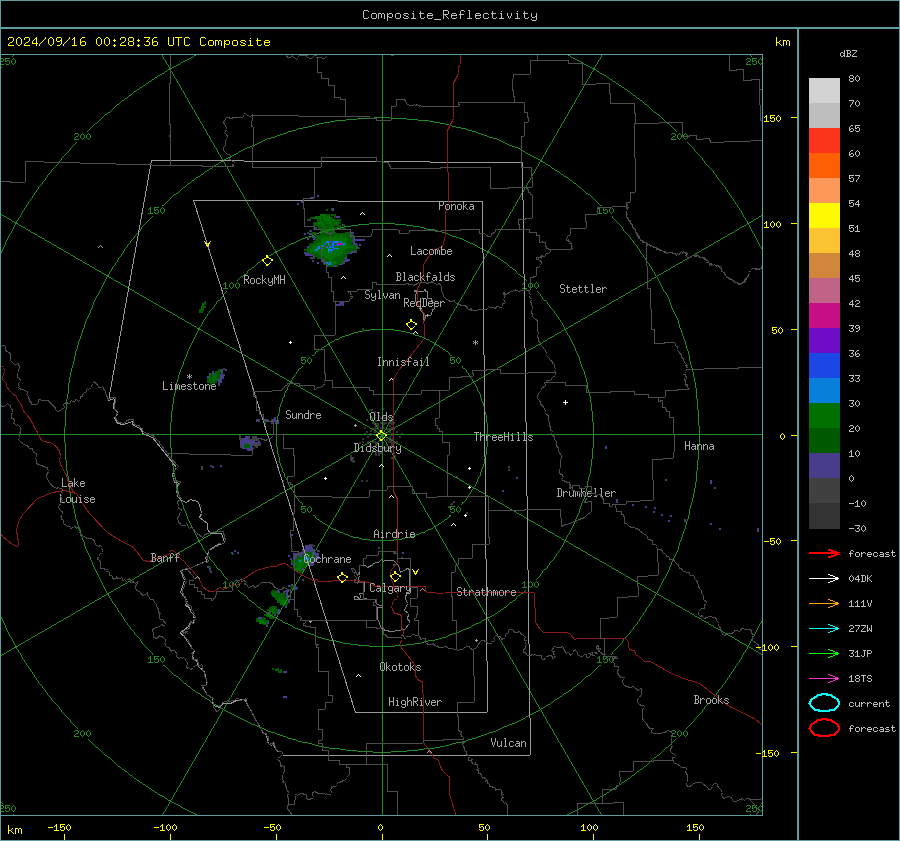Click the Composite_Reflectivity title
This screenshot has width=900, height=841.
[450, 15]
